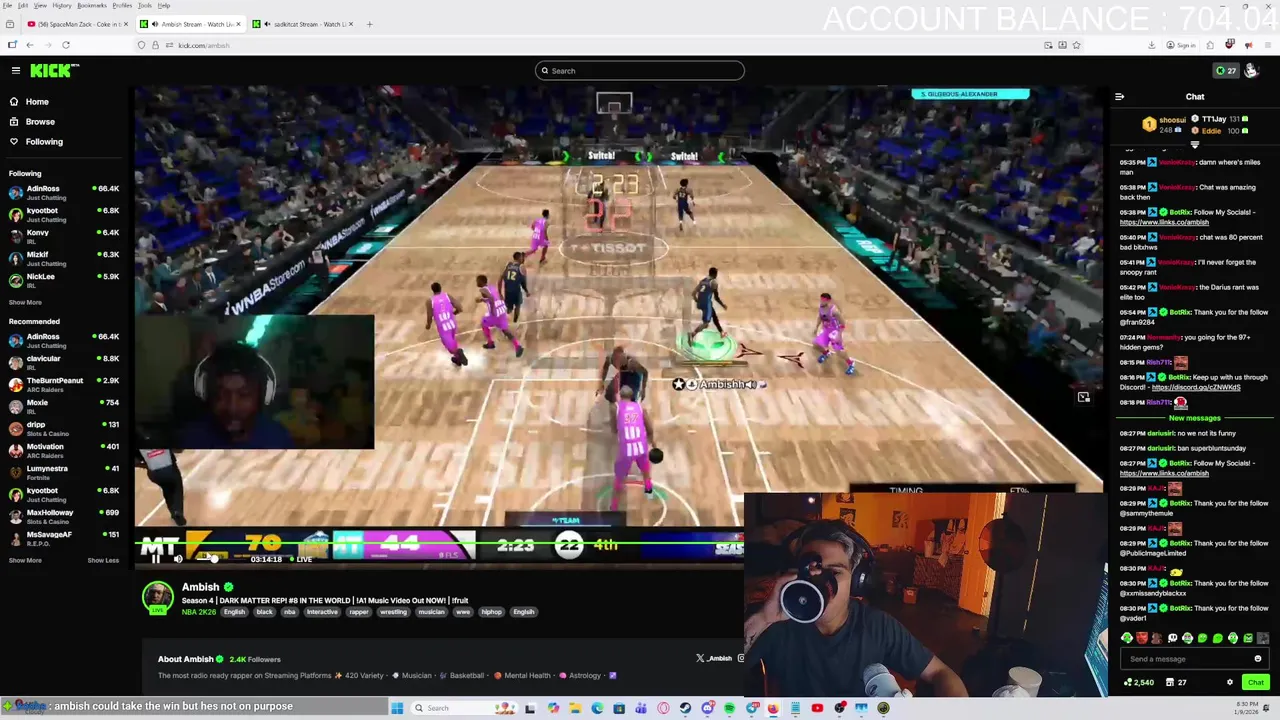The image size is (1280, 720).
Task: Open channel points 2,540 icon
Action: (x=1139, y=682)
